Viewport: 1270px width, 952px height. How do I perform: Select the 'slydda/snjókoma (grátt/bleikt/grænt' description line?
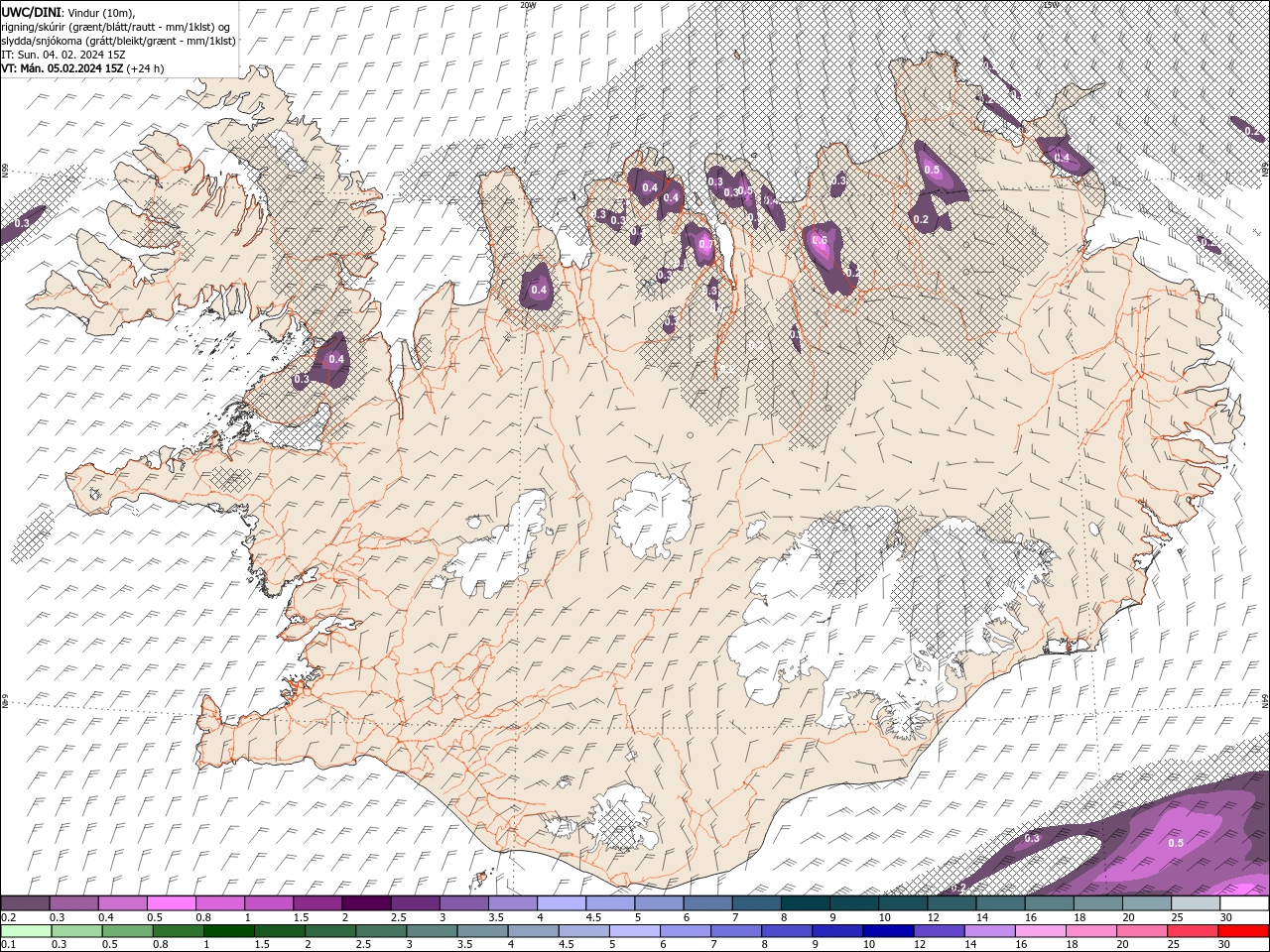click(x=118, y=41)
